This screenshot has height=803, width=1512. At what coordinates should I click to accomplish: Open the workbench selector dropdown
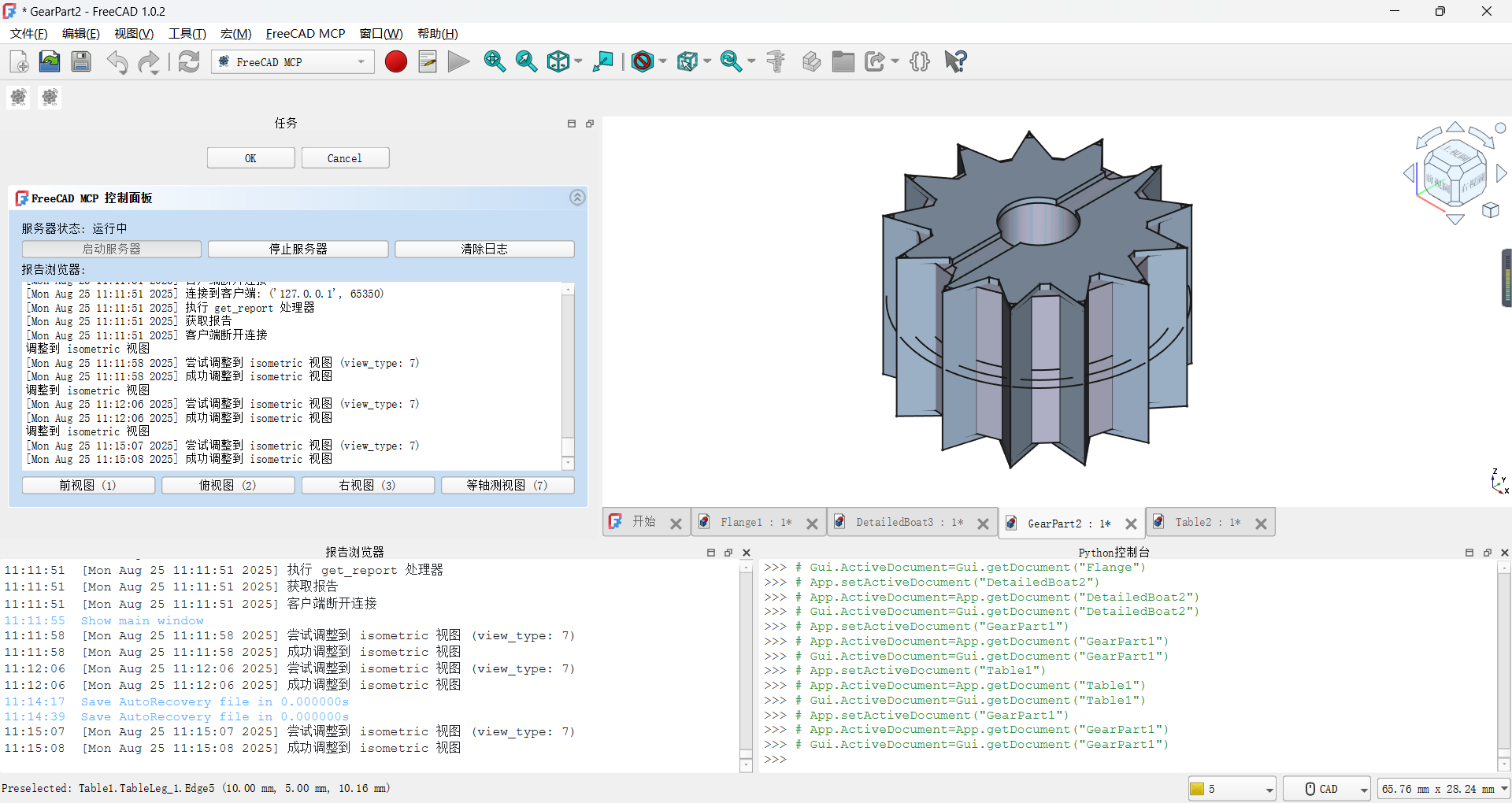[x=292, y=61]
